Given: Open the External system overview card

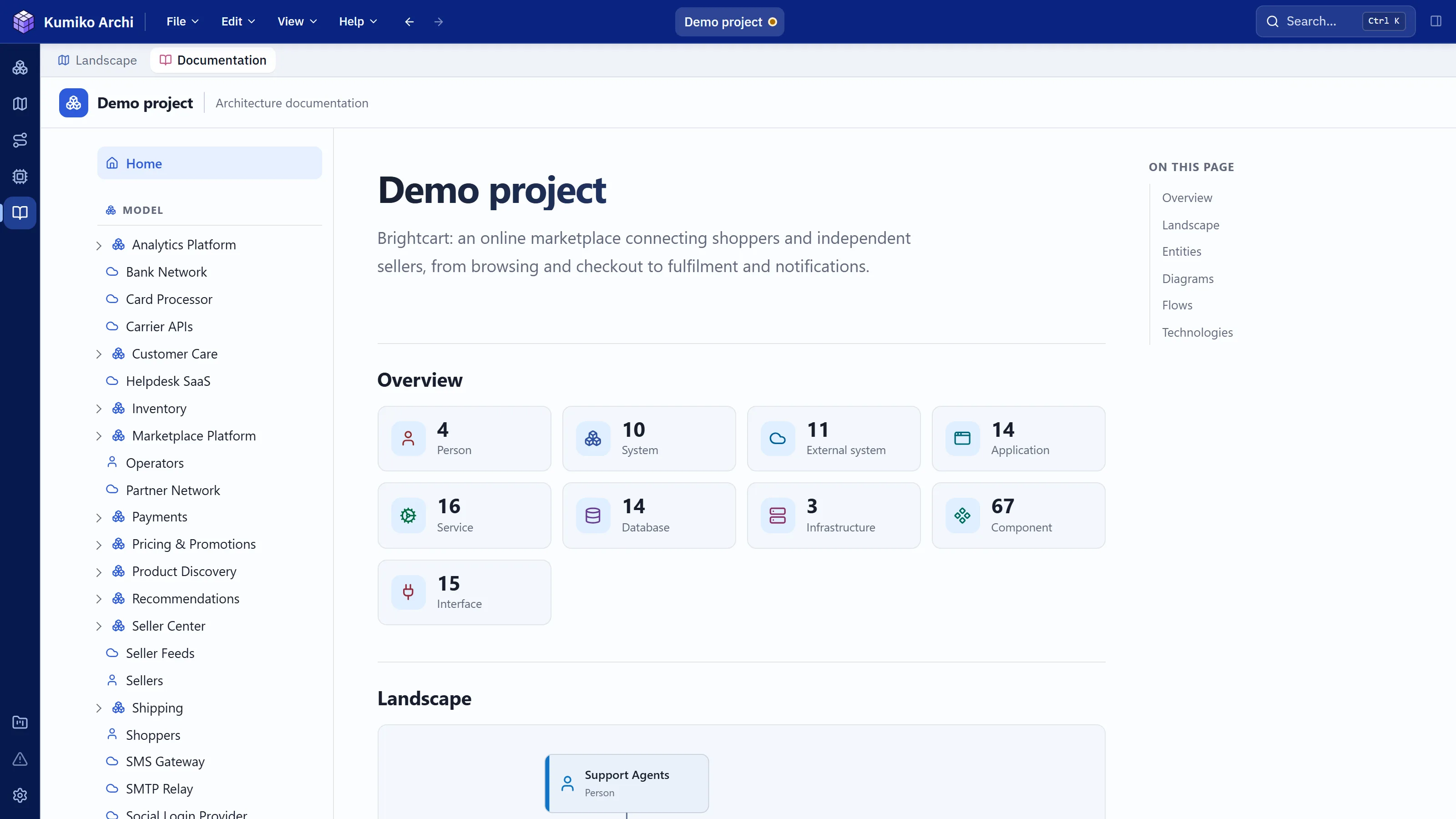Looking at the screenshot, I should [x=834, y=438].
